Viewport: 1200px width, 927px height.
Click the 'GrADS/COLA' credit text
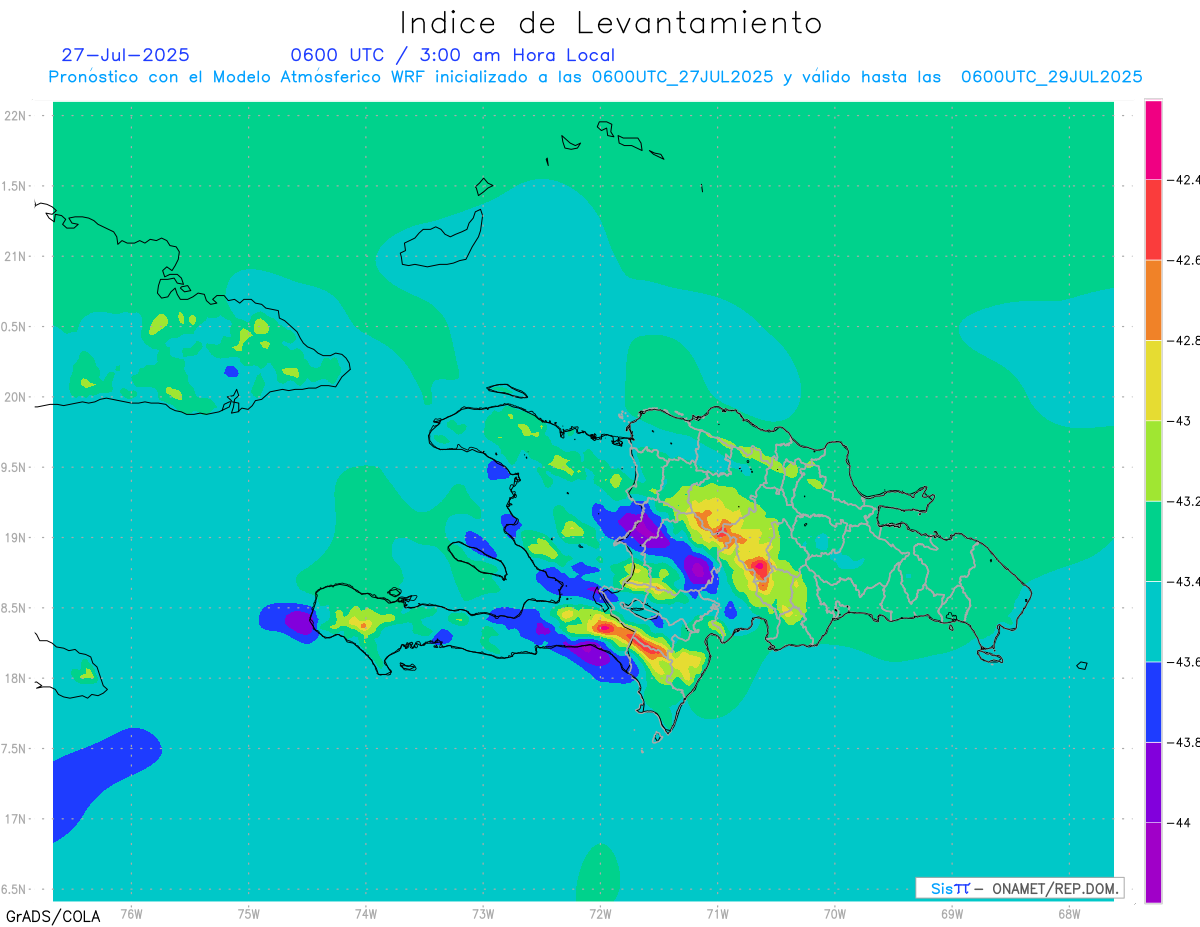(53, 916)
